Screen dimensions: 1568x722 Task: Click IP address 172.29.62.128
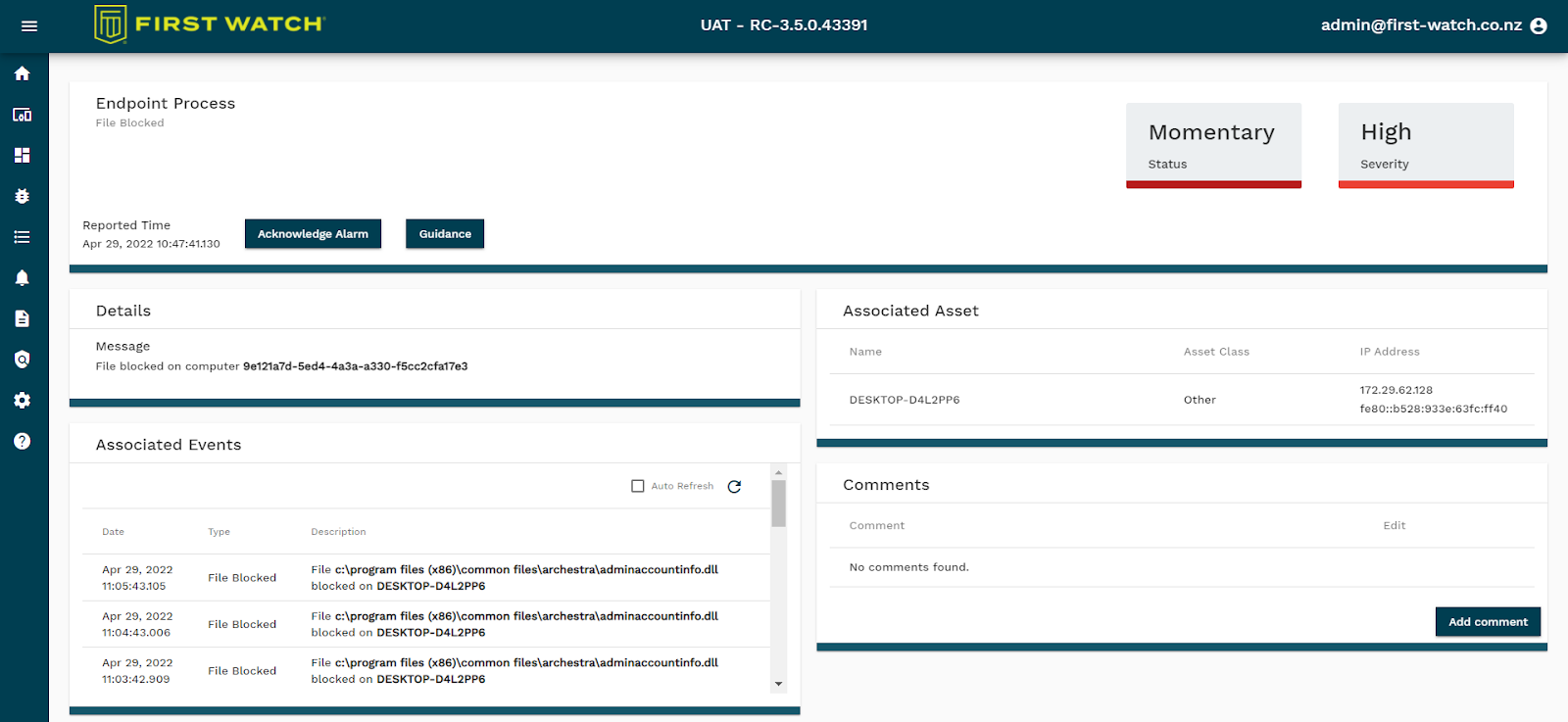tap(1396, 390)
